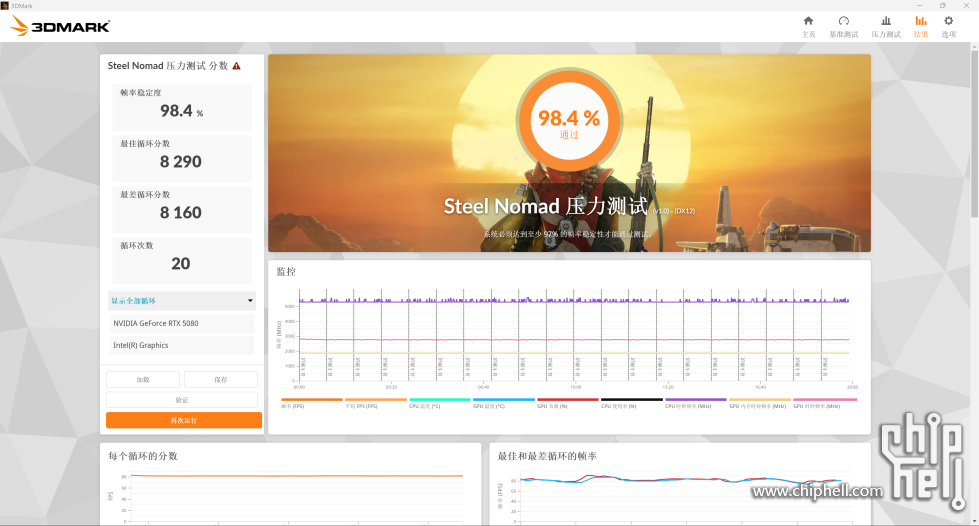Toggle the GPU 内存时钟频率 (MHz) legend swatch
The width and height of the screenshot is (979, 526).
point(760,402)
